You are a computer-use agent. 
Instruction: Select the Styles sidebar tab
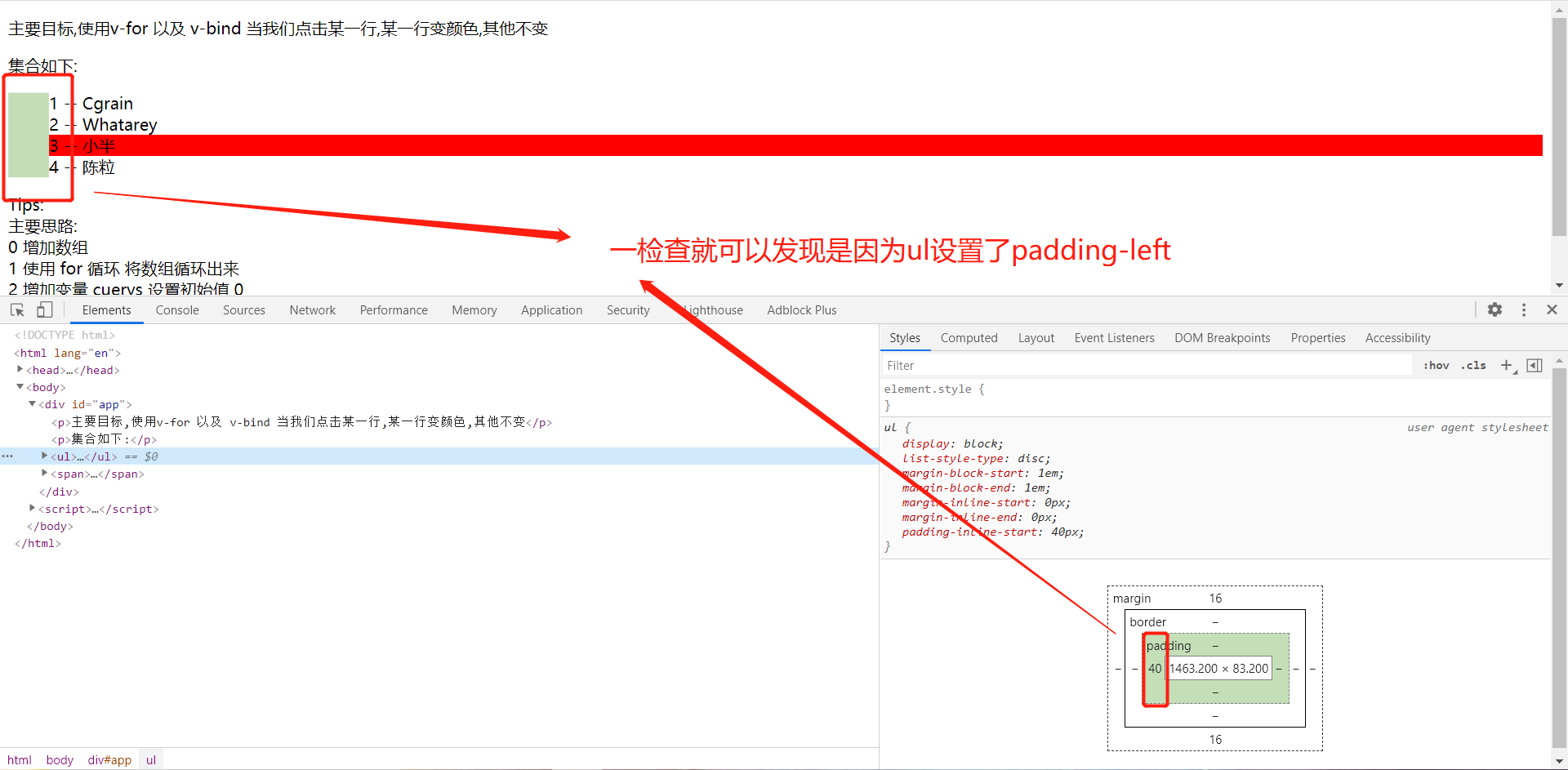(x=905, y=338)
